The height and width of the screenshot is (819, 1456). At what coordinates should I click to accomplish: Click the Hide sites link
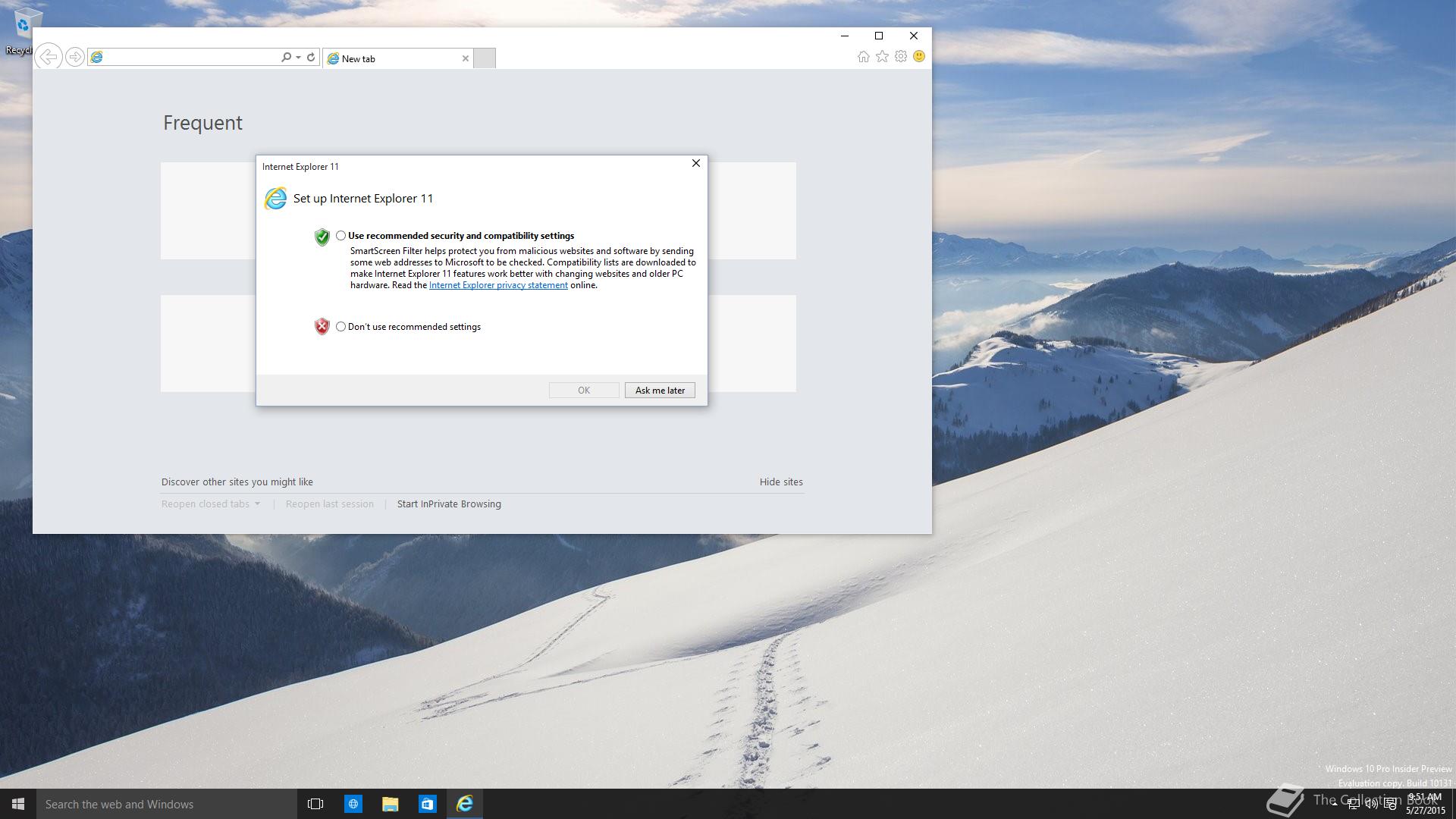click(781, 482)
